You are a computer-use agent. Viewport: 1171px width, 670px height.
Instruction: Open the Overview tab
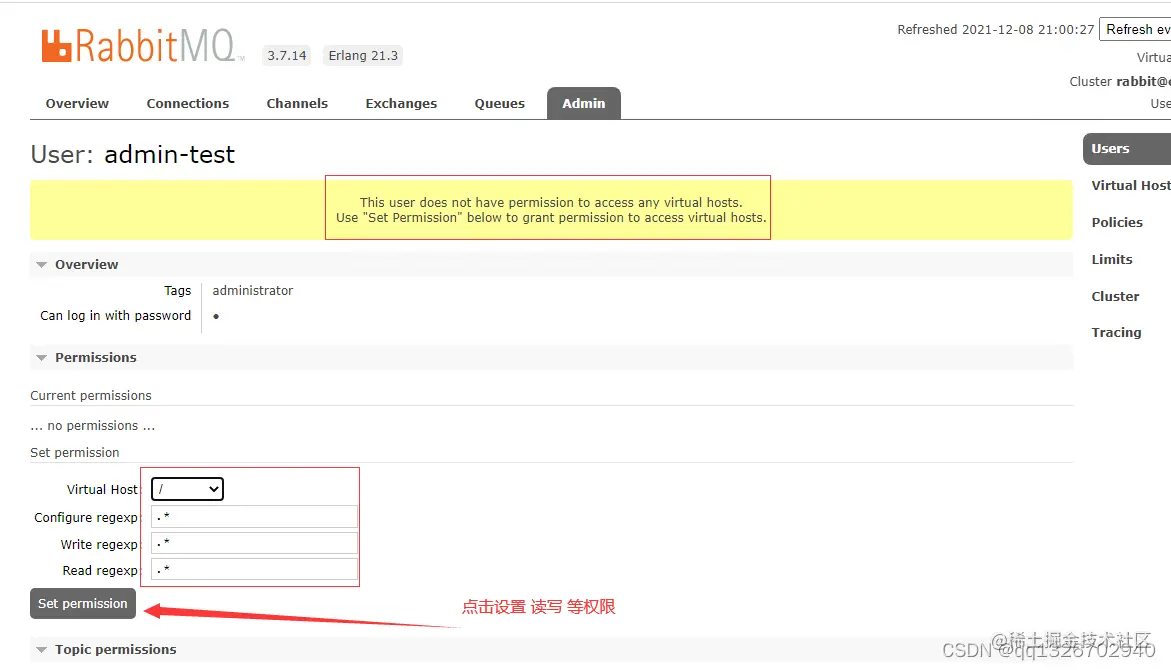click(x=77, y=104)
